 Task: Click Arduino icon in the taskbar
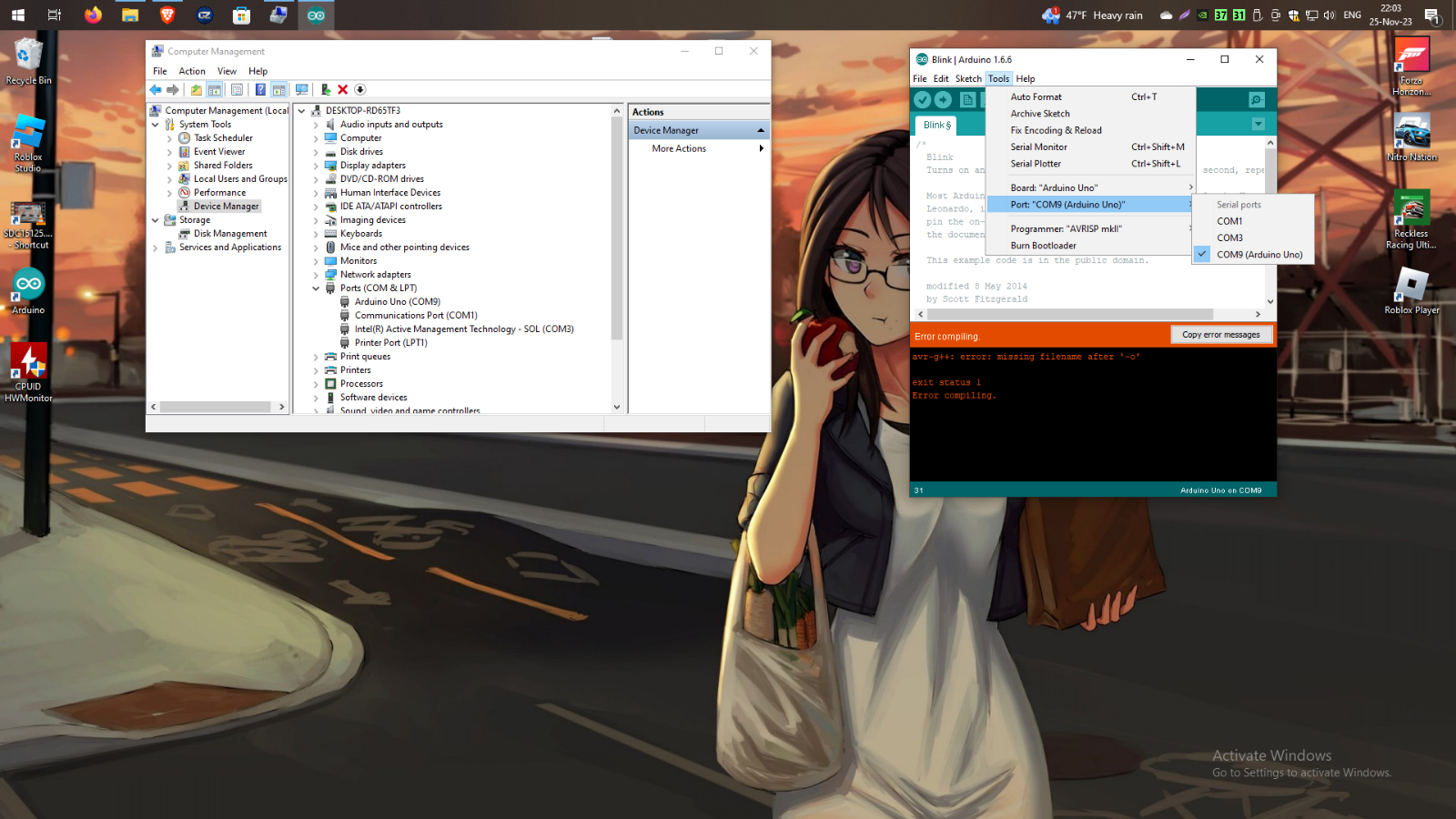(x=316, y=15)
